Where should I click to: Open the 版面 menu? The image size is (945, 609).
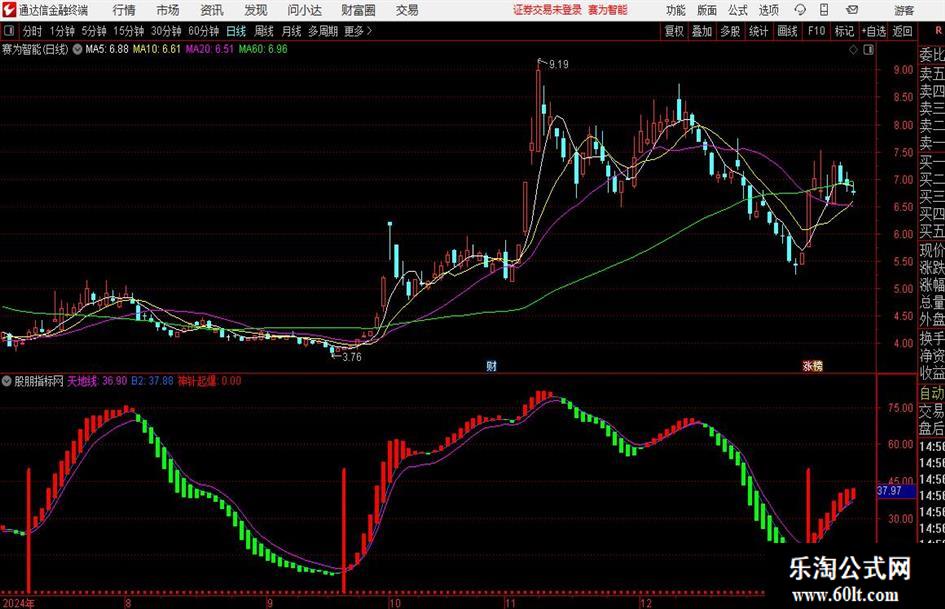(x=706, y=10)
